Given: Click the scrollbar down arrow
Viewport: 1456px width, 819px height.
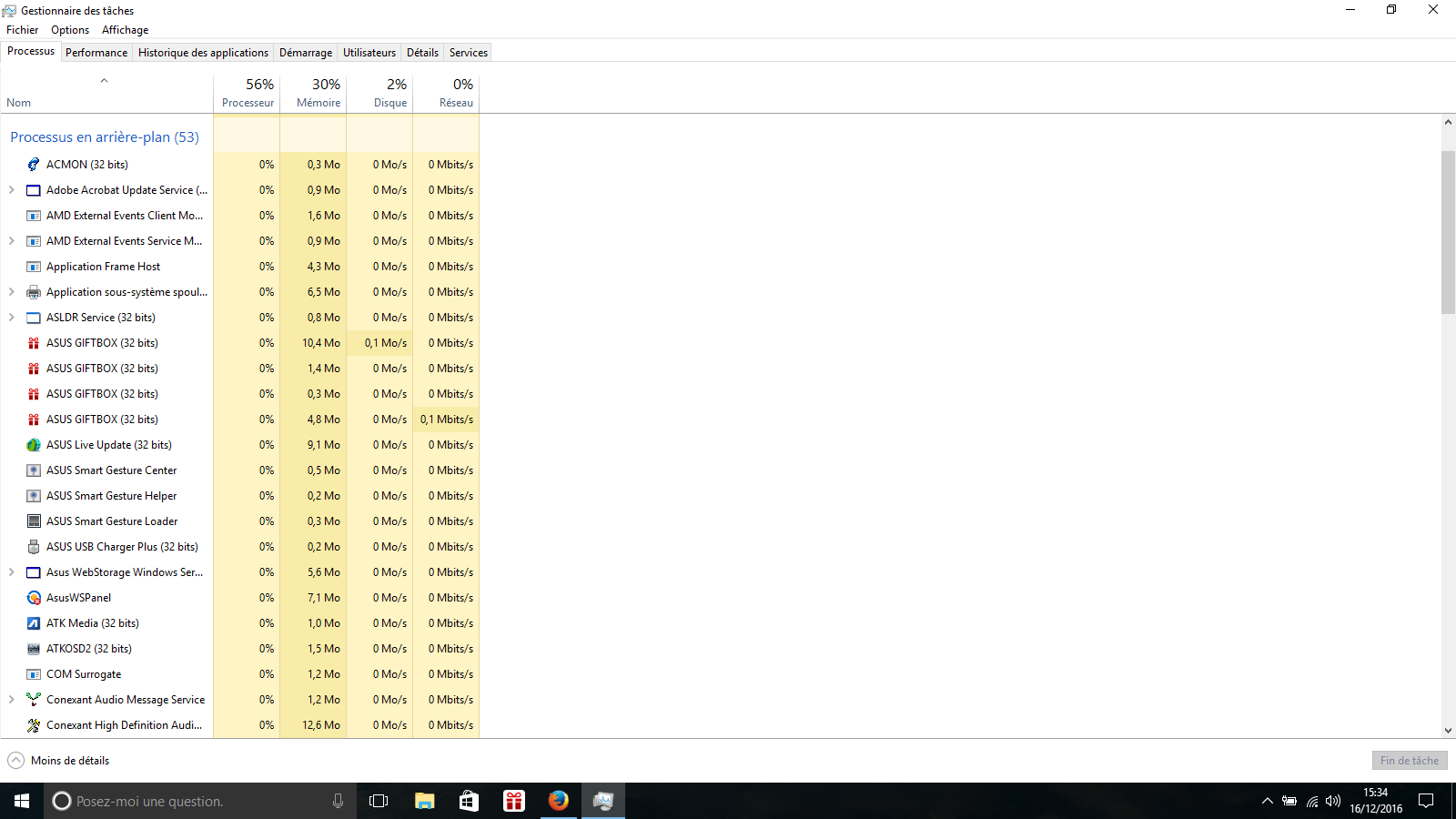Looking at the screenshot, I should click(x=1448, y=731).
